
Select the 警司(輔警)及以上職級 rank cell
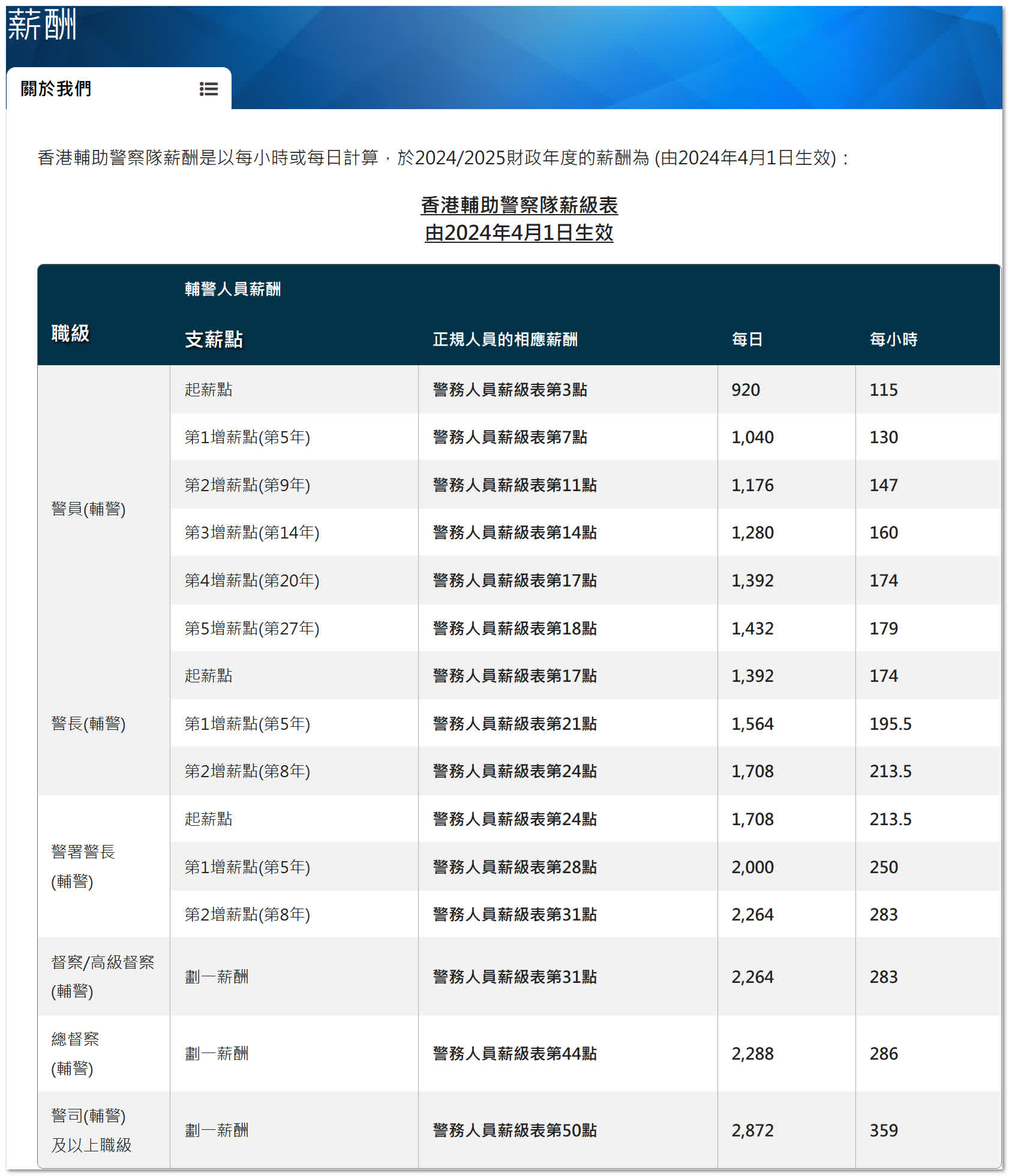(91, 1130)
